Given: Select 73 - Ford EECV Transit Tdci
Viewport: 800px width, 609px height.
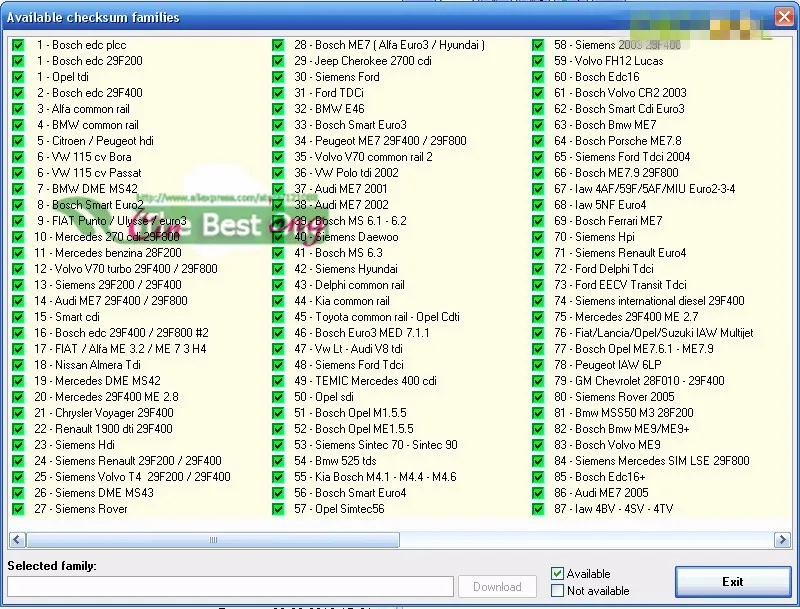Looking at the screenshot, I should (620, 285).
